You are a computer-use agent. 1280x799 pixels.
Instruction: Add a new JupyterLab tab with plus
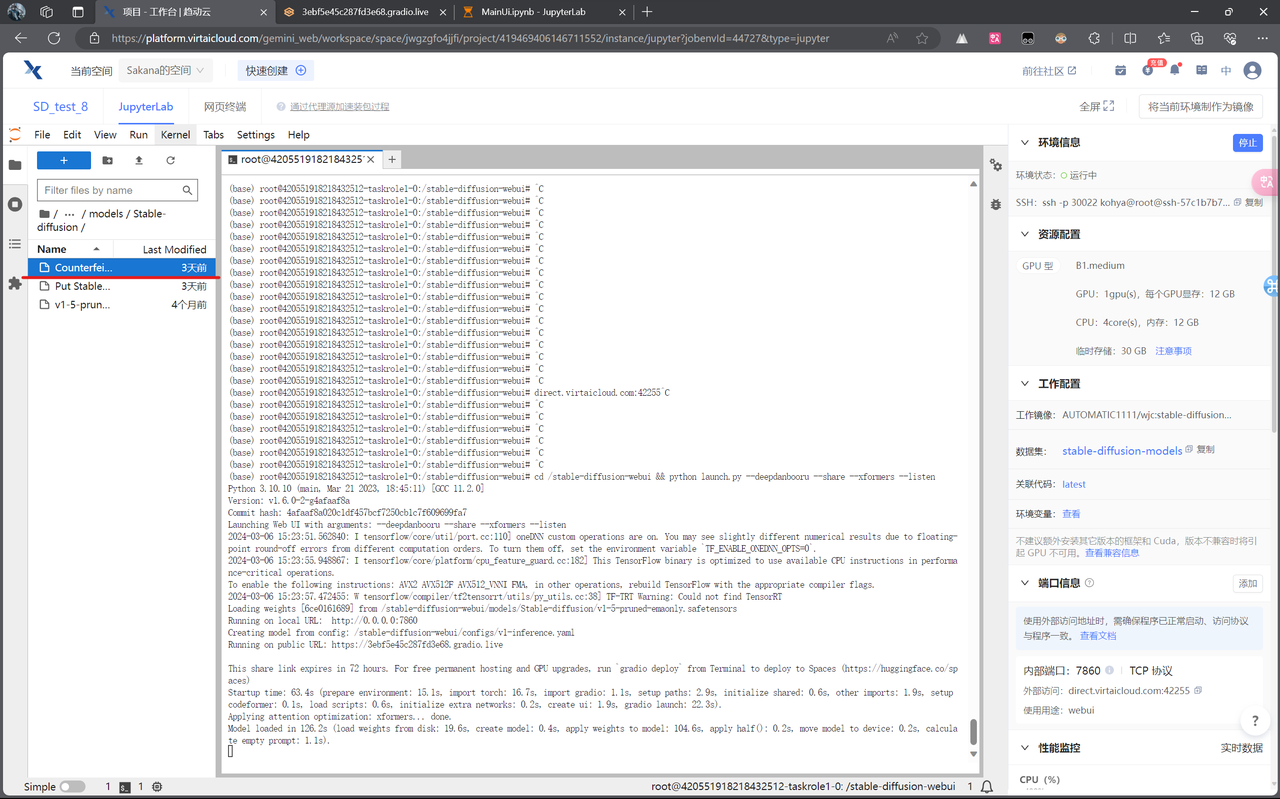392,159
